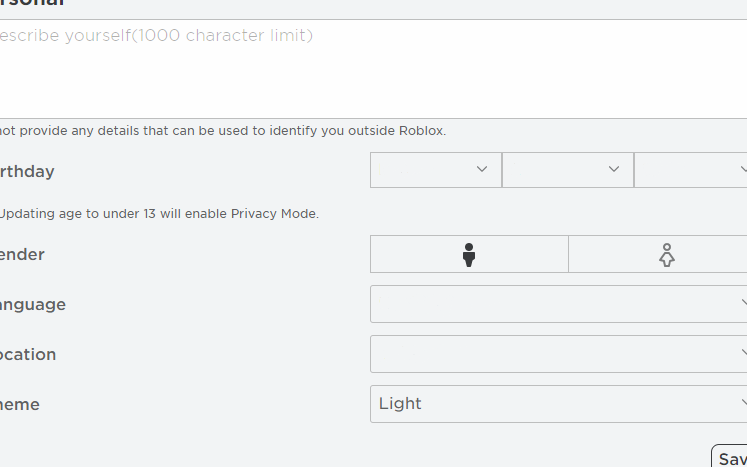Click the Location dropdown chevron arrow

click(742, 353)
